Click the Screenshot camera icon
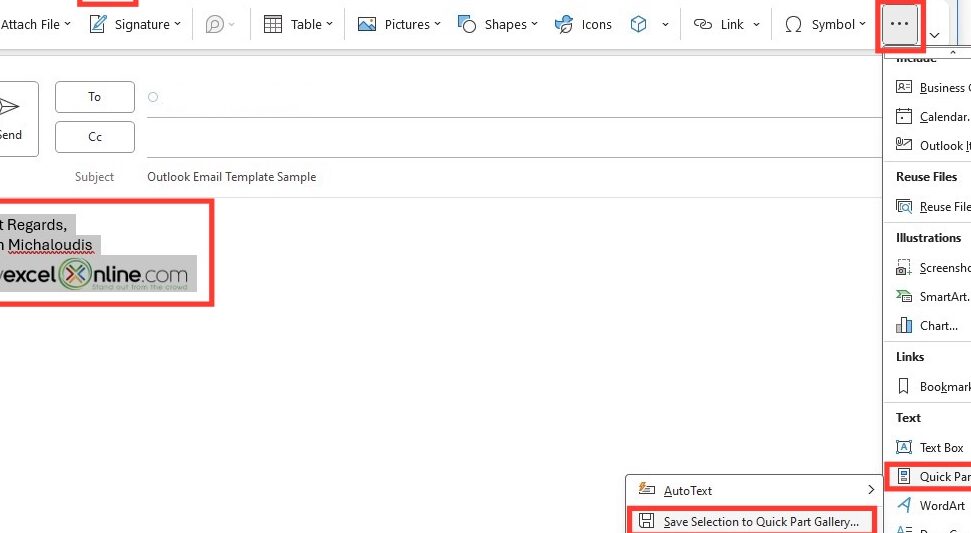 (x=904, y=267)
